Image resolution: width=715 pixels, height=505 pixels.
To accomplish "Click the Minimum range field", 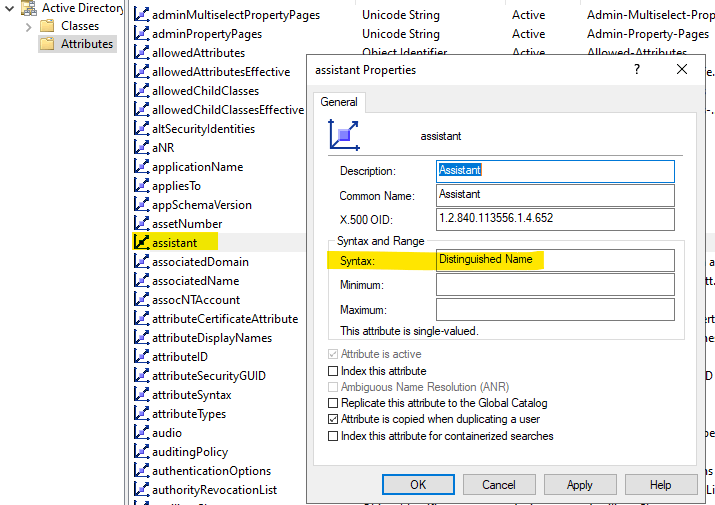I will (555, 285).
